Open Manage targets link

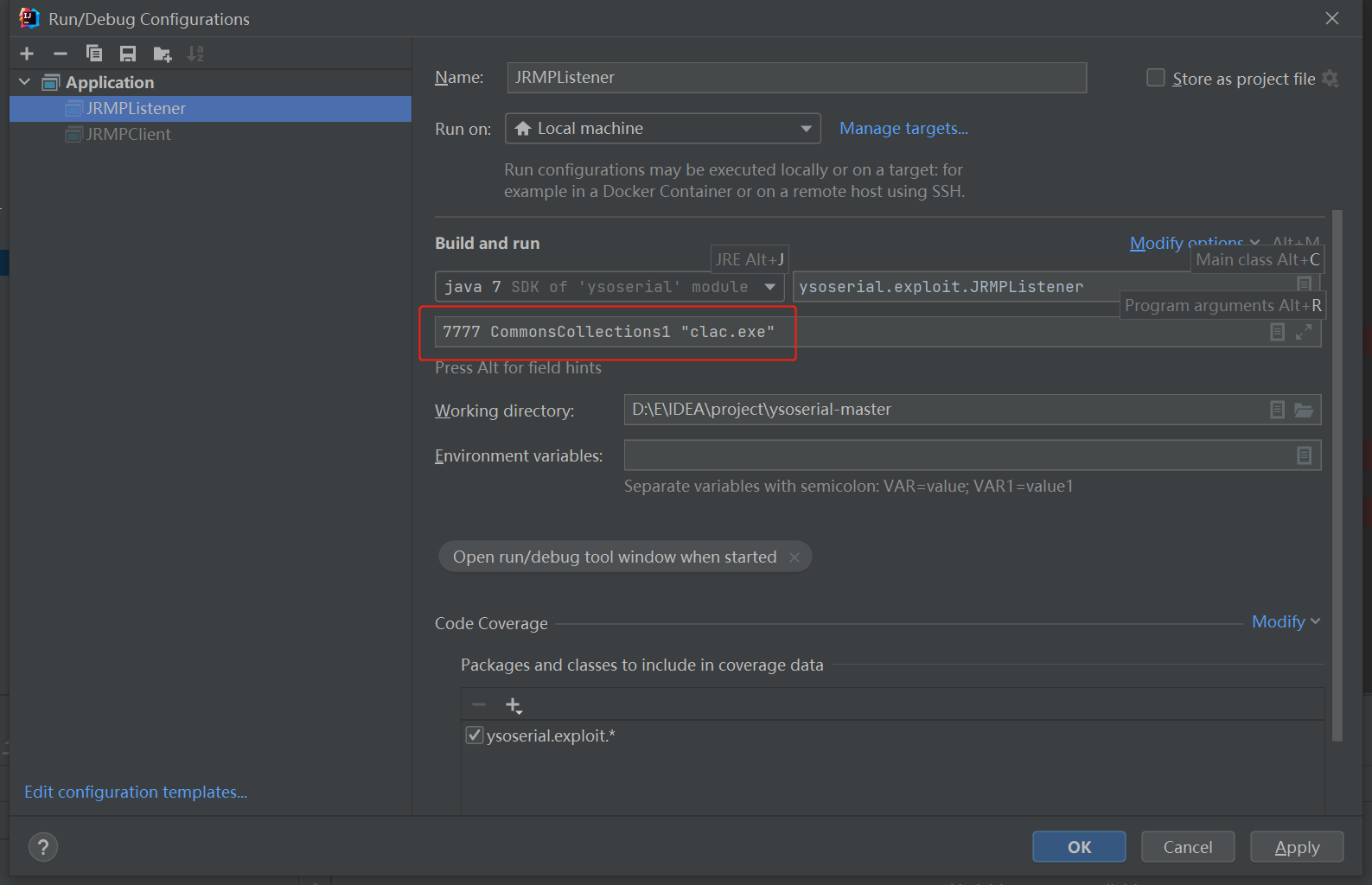(903, 129)
